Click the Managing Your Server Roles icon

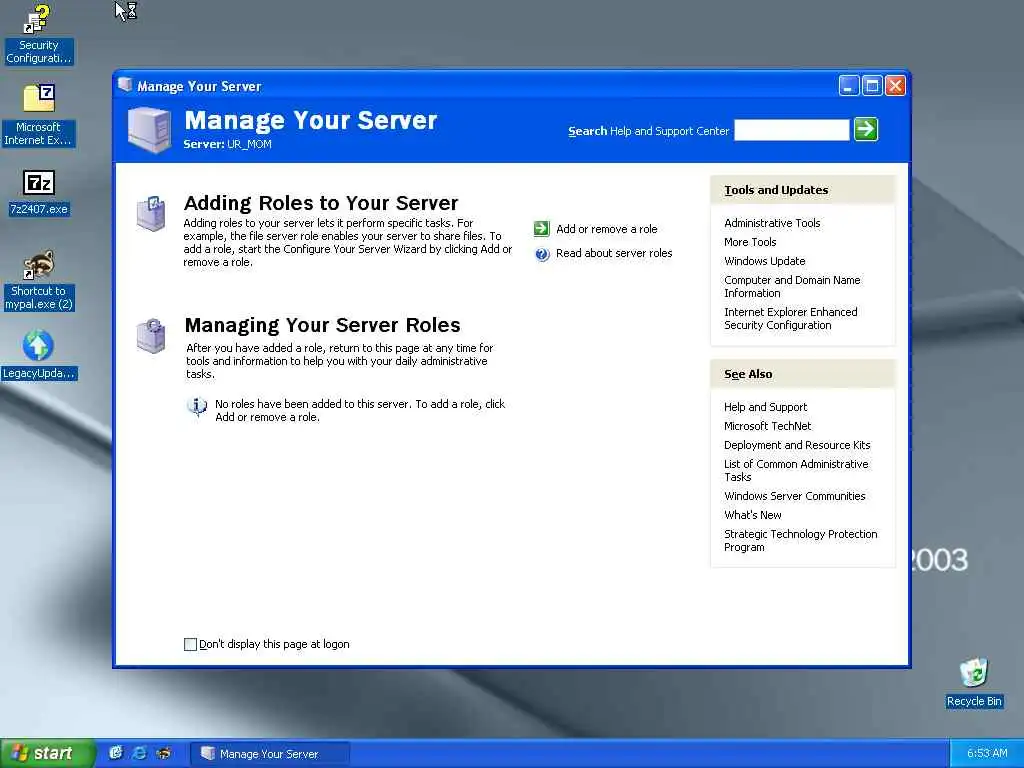click(x=151, y=336)
